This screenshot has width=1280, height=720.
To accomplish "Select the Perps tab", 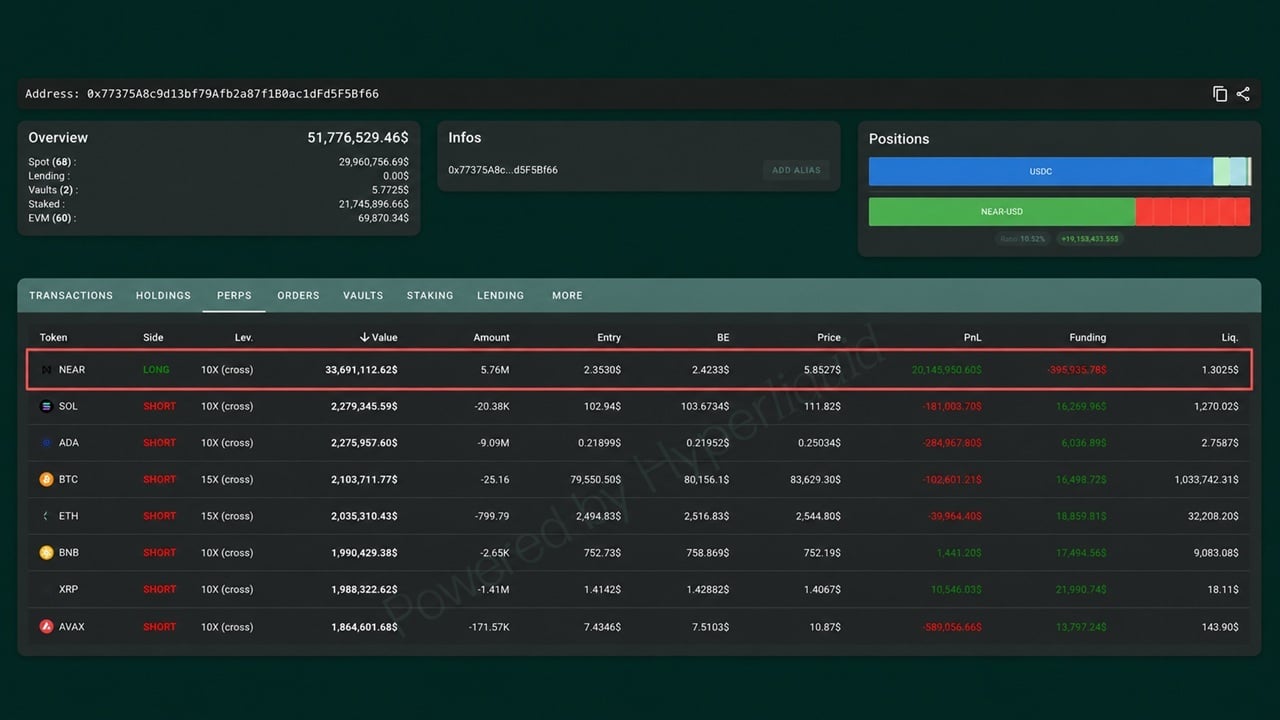I will (234, 295).
